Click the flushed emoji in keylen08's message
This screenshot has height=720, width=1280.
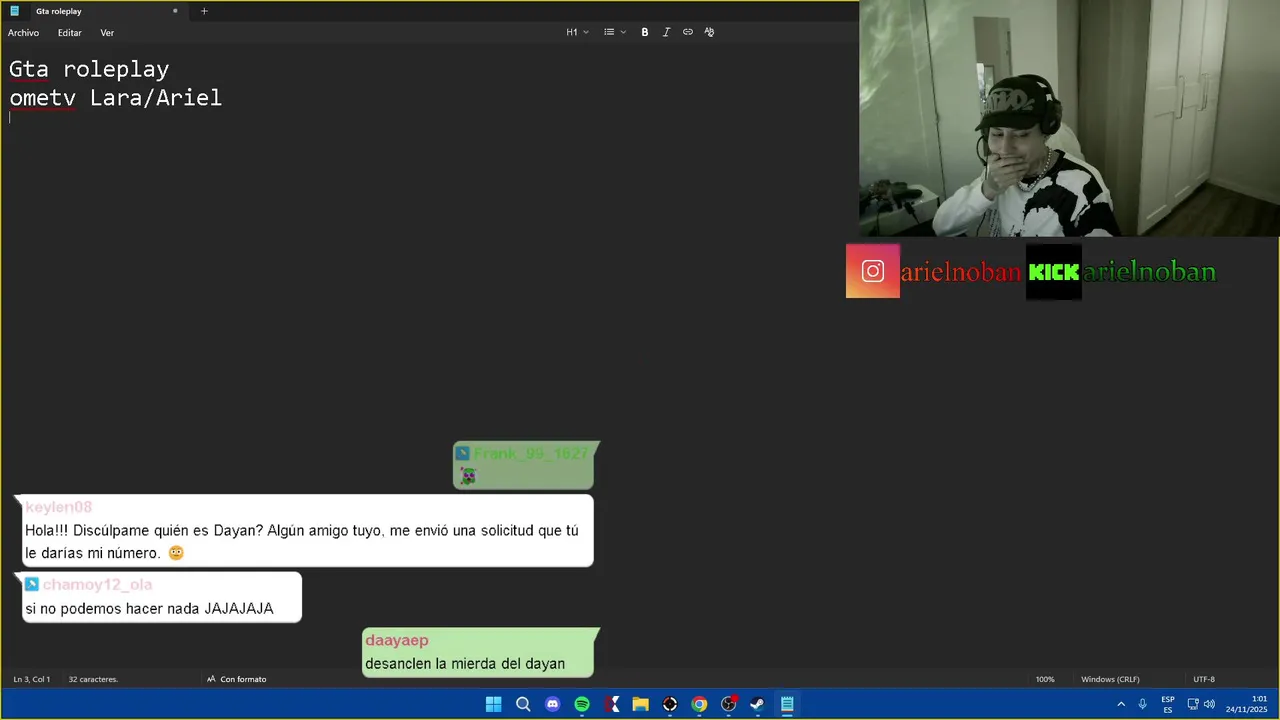176,553
